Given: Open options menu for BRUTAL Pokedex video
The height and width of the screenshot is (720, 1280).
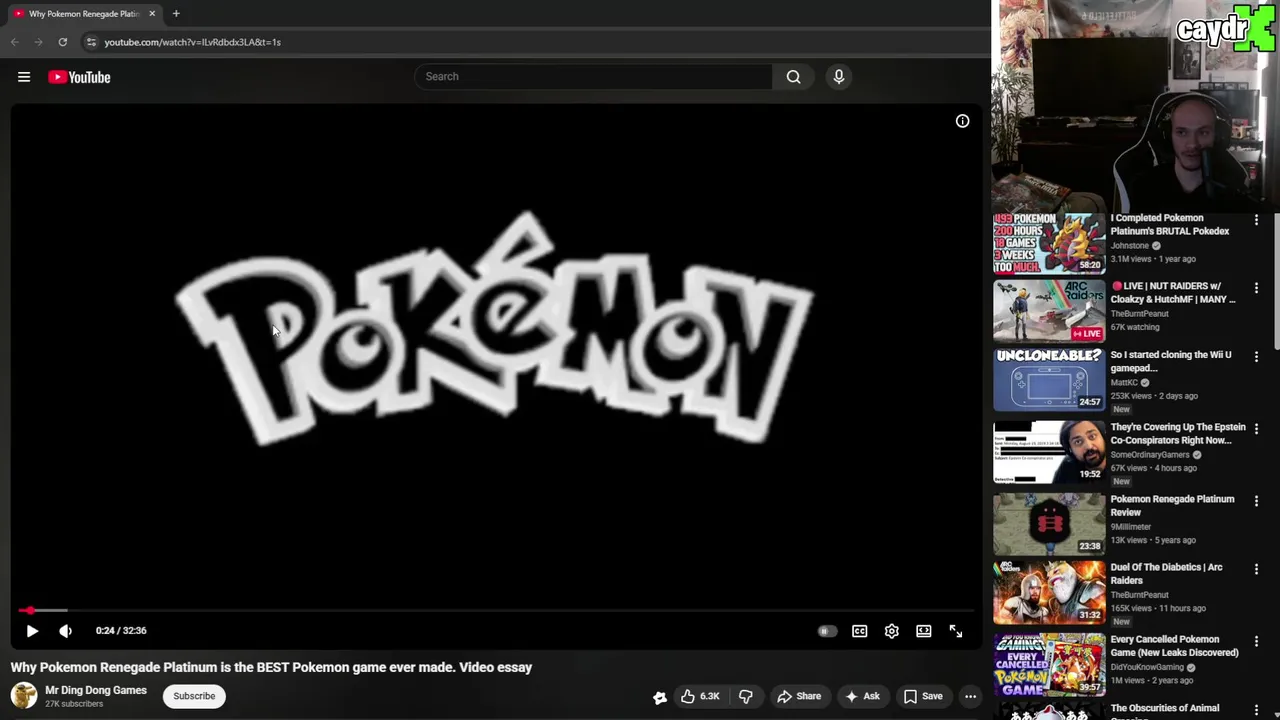Looking at the screenshot, I should coord(1256,220).
